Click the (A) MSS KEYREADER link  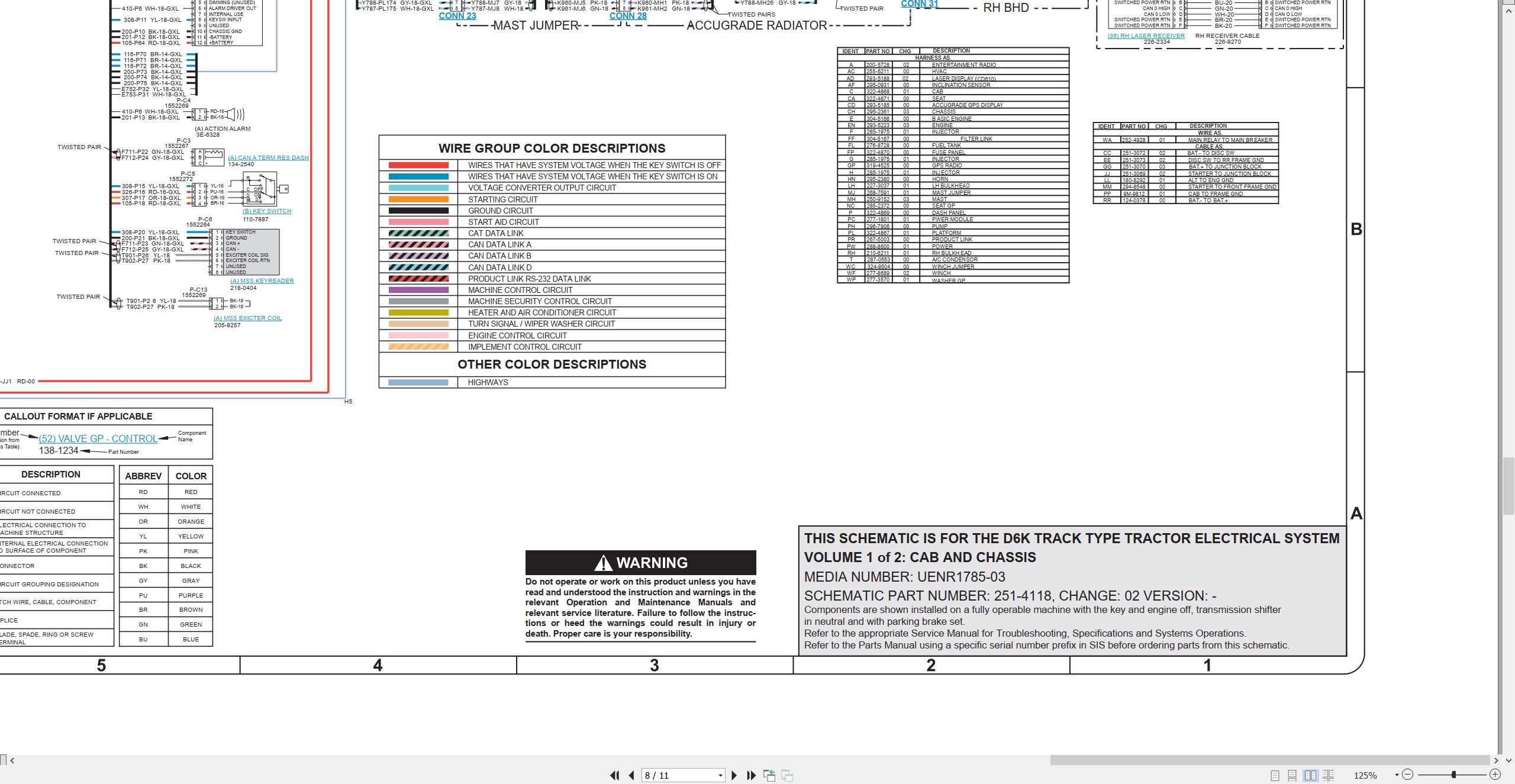(262, 281)
